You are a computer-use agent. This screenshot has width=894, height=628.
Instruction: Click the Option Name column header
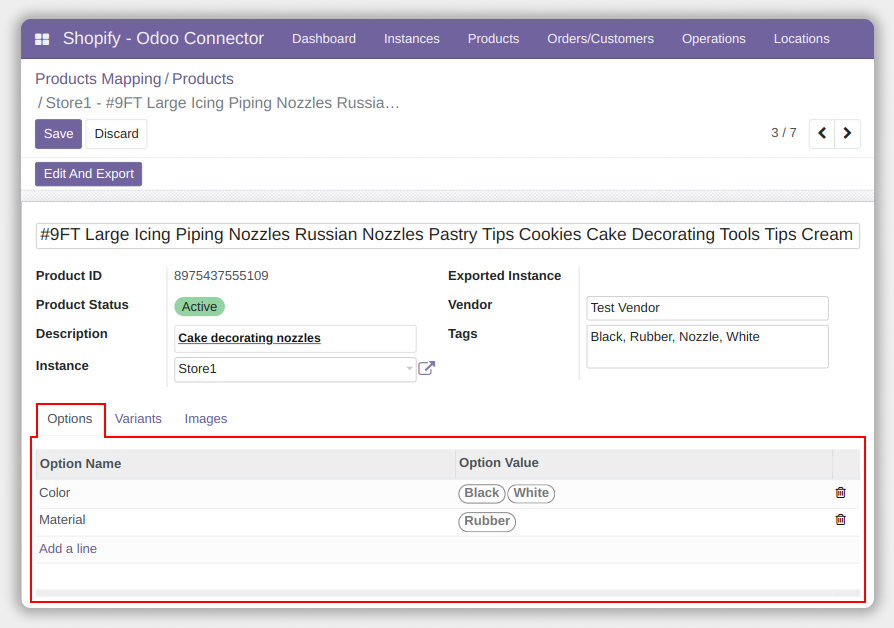coord(245,463)
